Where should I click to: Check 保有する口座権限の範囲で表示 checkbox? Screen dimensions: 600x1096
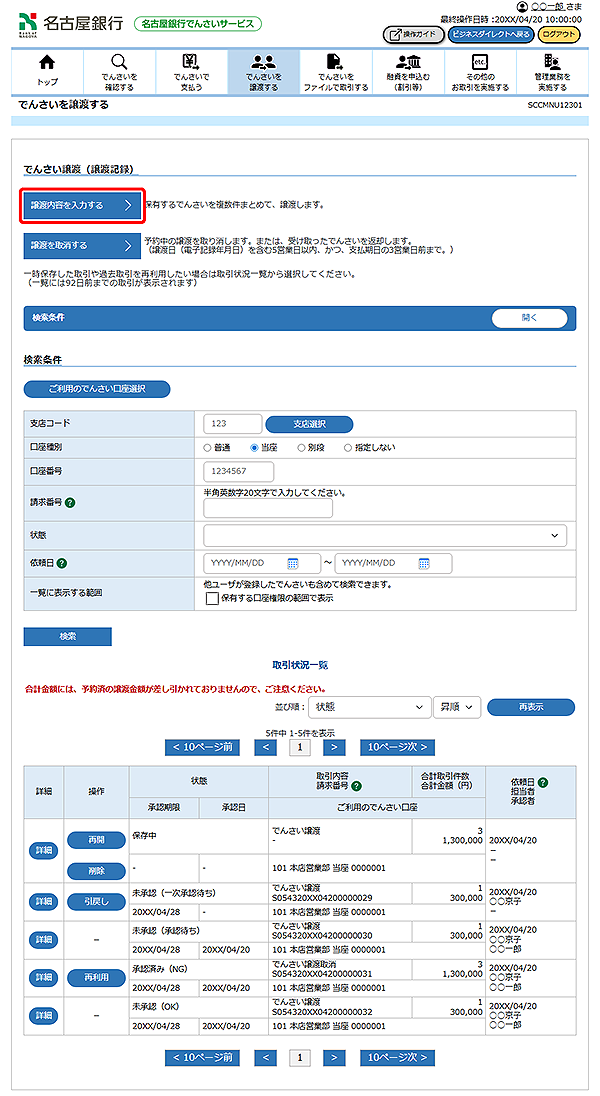(x=211, y=599)
